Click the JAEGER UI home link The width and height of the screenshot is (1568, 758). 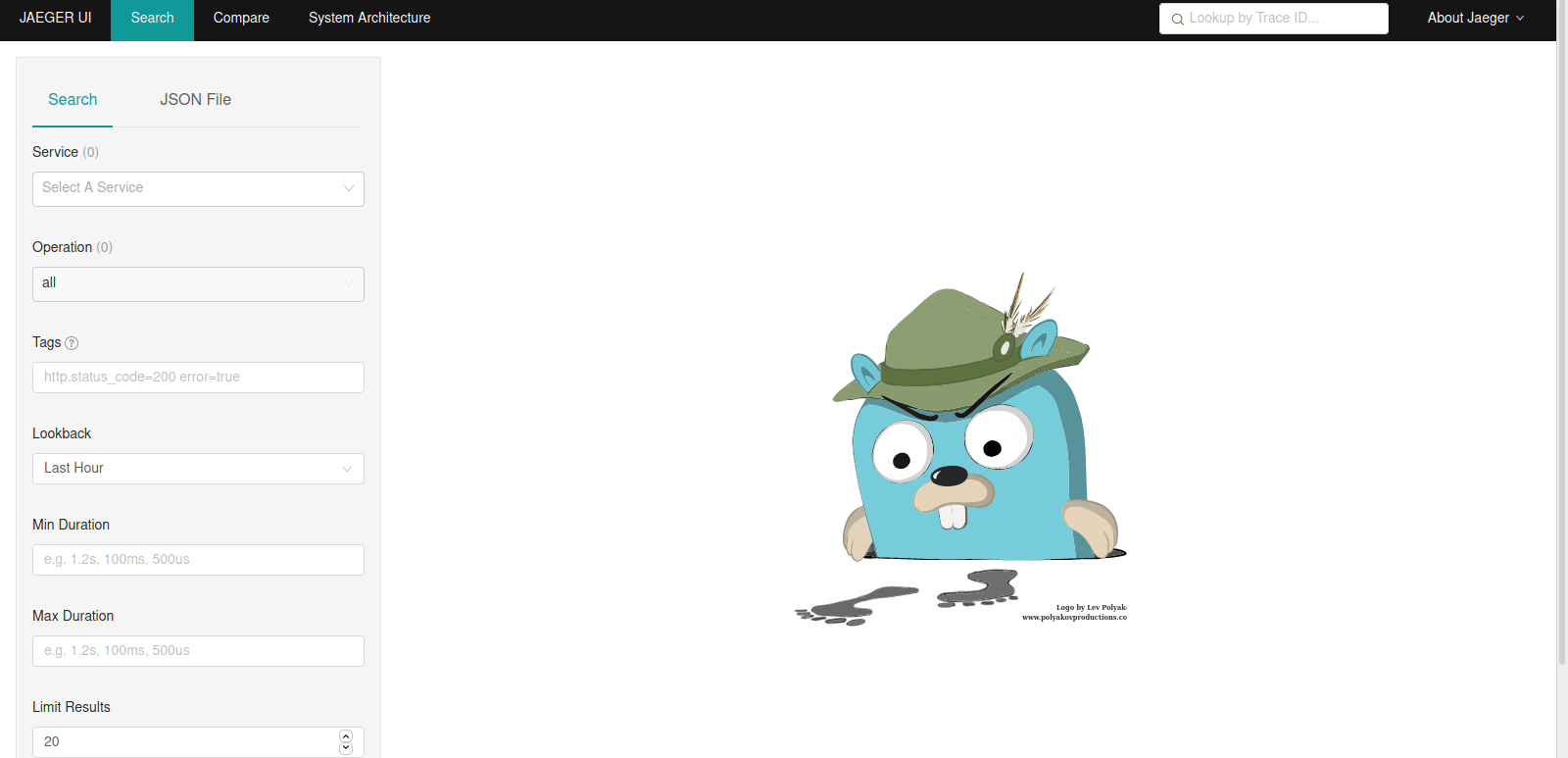(x=56, y=18)
